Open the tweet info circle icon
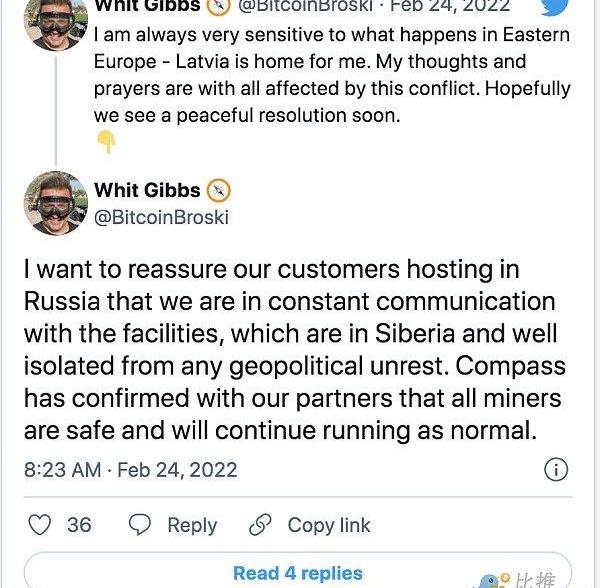Viewport: 600px width, 588px height. [555, 470]
